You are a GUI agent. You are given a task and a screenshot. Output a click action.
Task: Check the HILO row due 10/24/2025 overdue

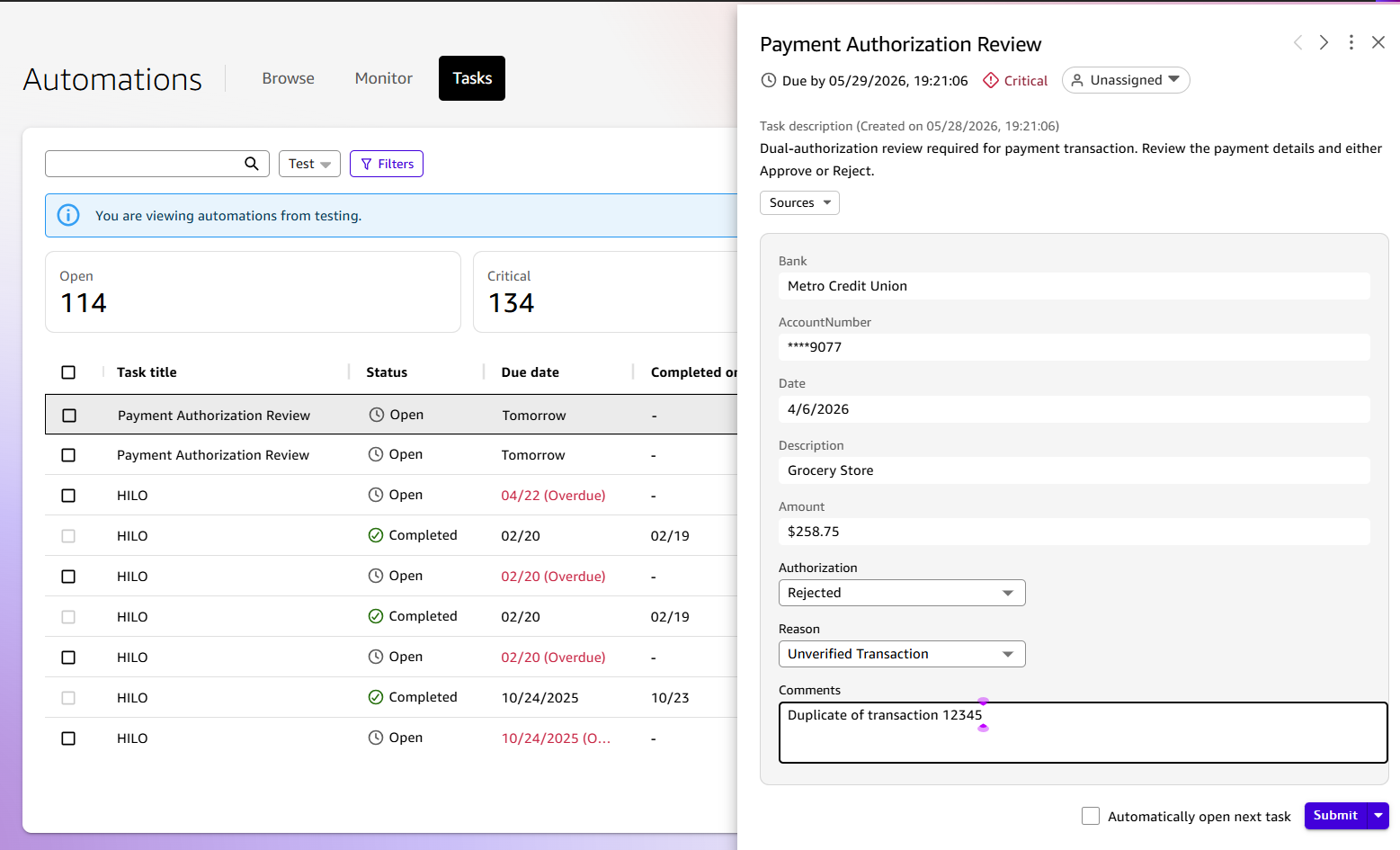68,738
